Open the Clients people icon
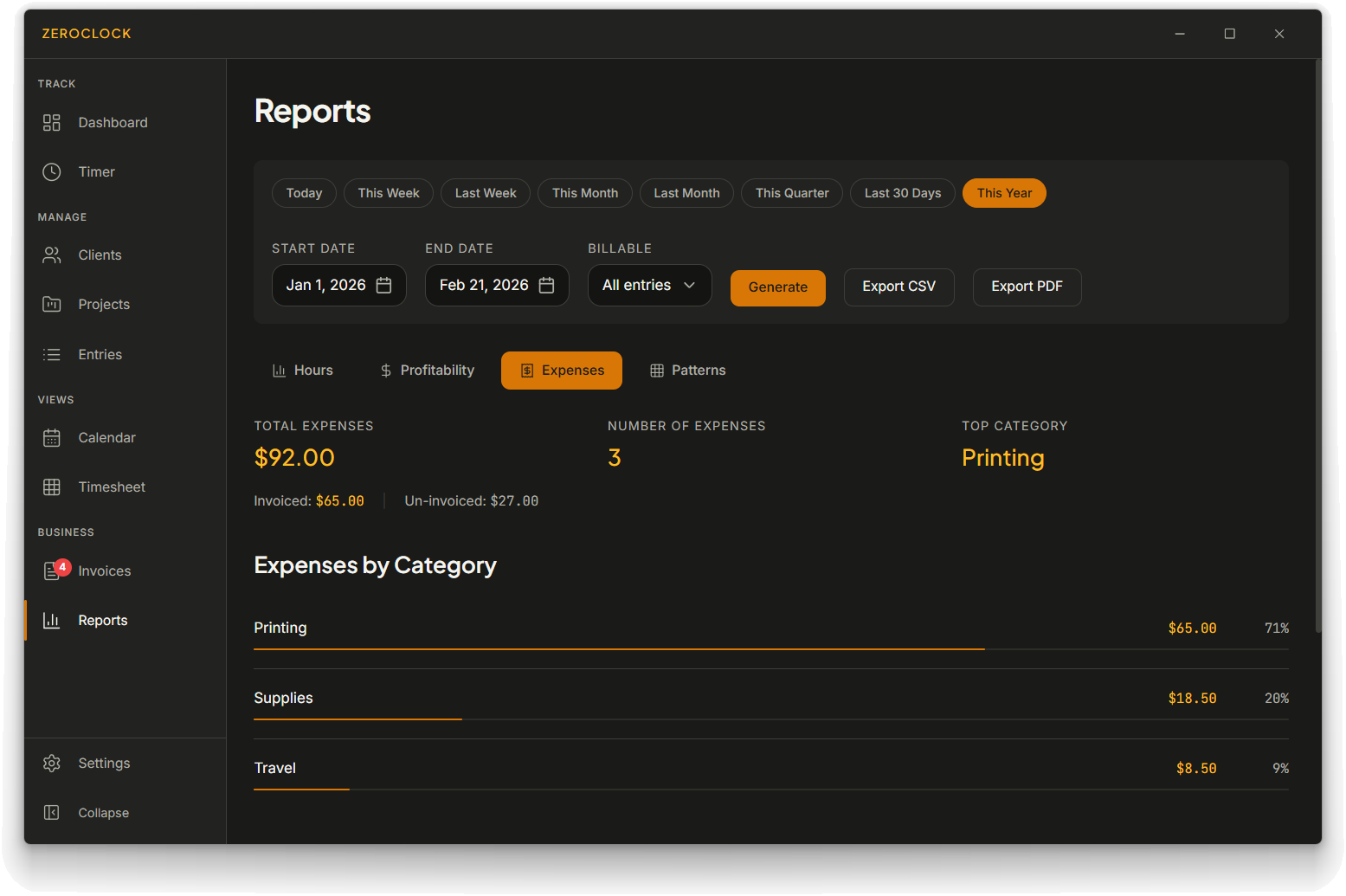 [x=52, y=255]
